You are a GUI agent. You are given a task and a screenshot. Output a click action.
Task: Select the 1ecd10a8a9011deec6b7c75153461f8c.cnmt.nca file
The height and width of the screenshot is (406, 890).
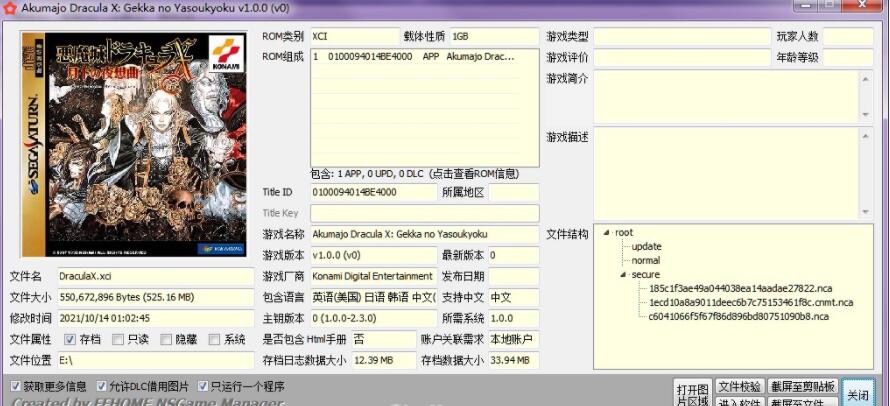point(751,303)
